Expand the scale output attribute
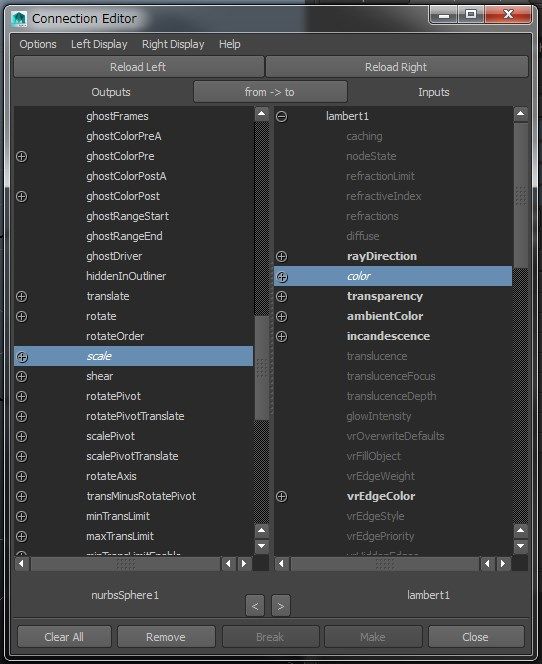 coord(22,357)
